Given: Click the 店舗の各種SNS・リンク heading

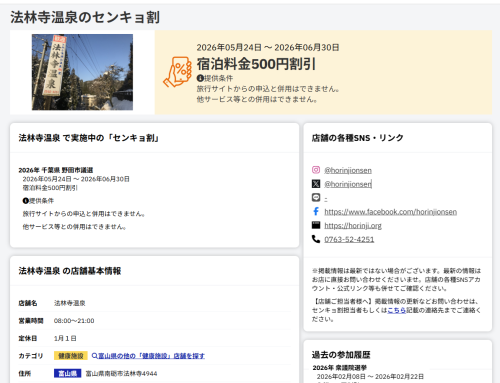Looking at the screenshot, I should tap(358, 138).
